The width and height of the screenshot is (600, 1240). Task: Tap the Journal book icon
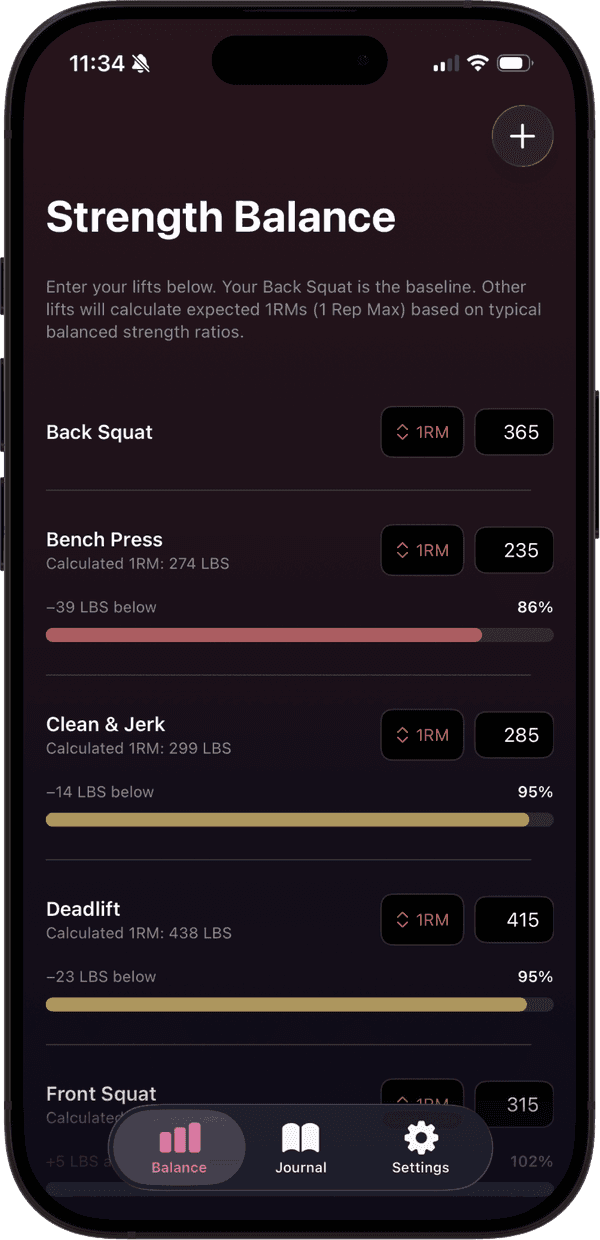(301, 1135)
